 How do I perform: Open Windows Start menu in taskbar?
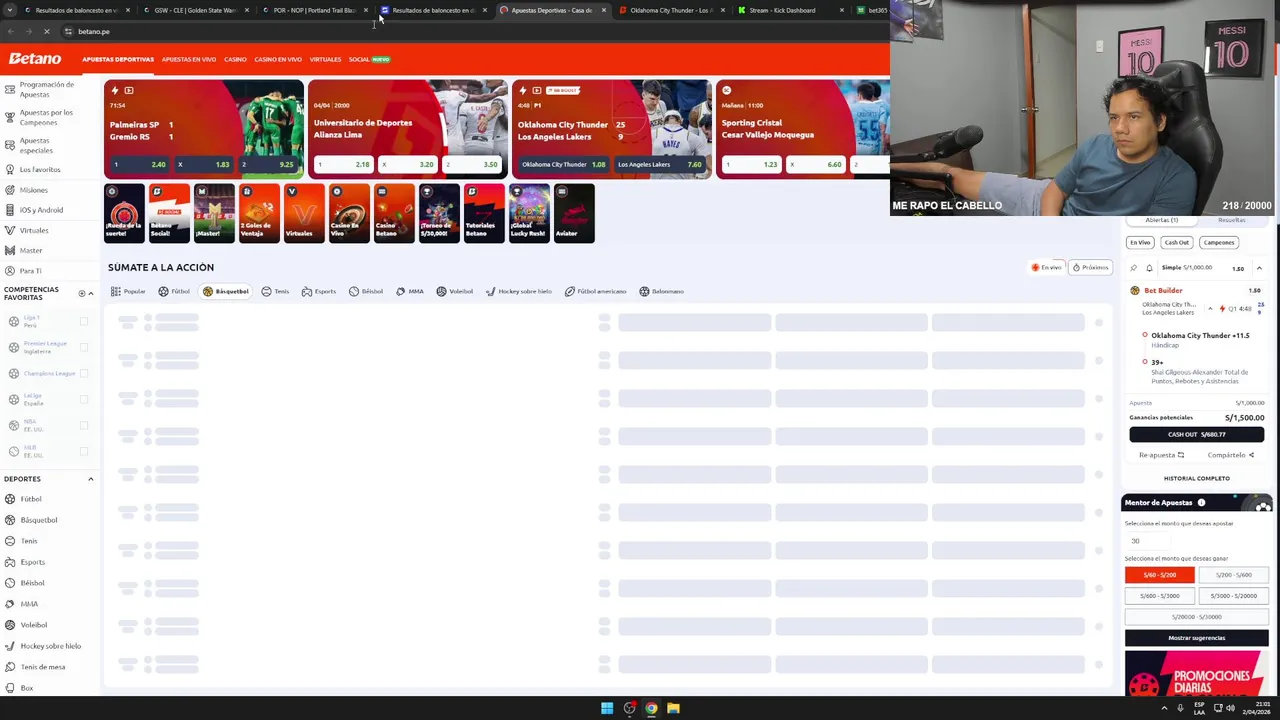pyautogui.click(x=607, y=708)
